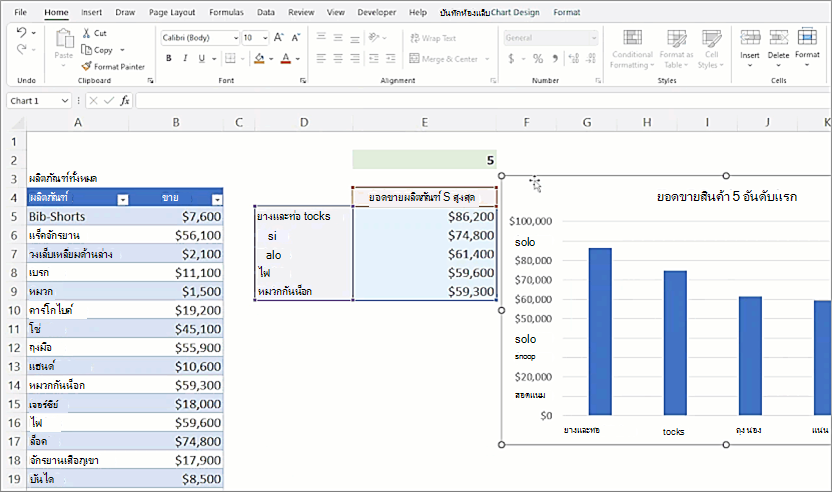
Task: Apply Comma Style format
Action: (x=555, y=58)
